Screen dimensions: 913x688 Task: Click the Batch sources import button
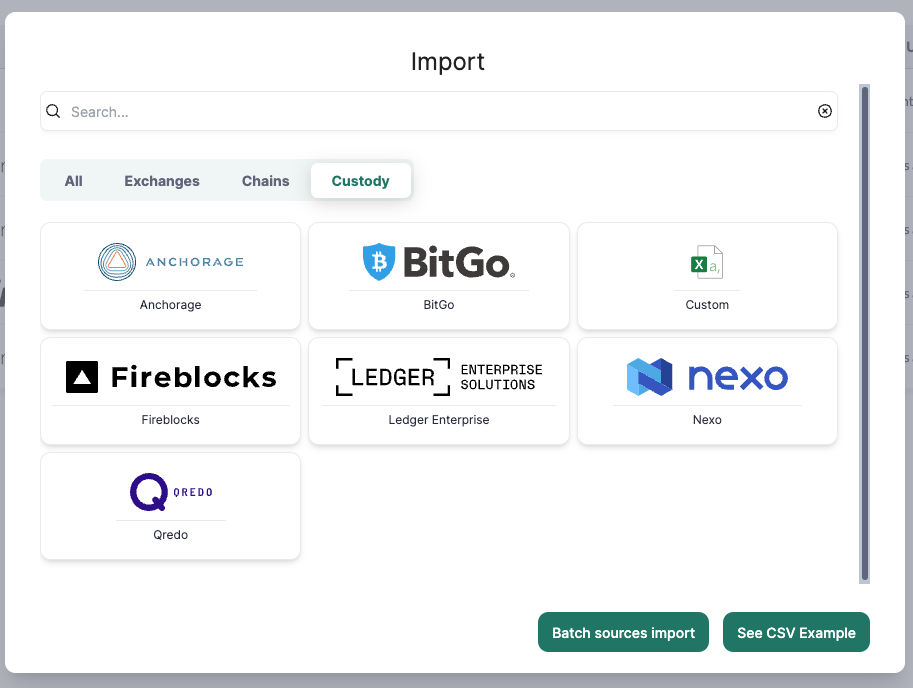tap(623, 632)
